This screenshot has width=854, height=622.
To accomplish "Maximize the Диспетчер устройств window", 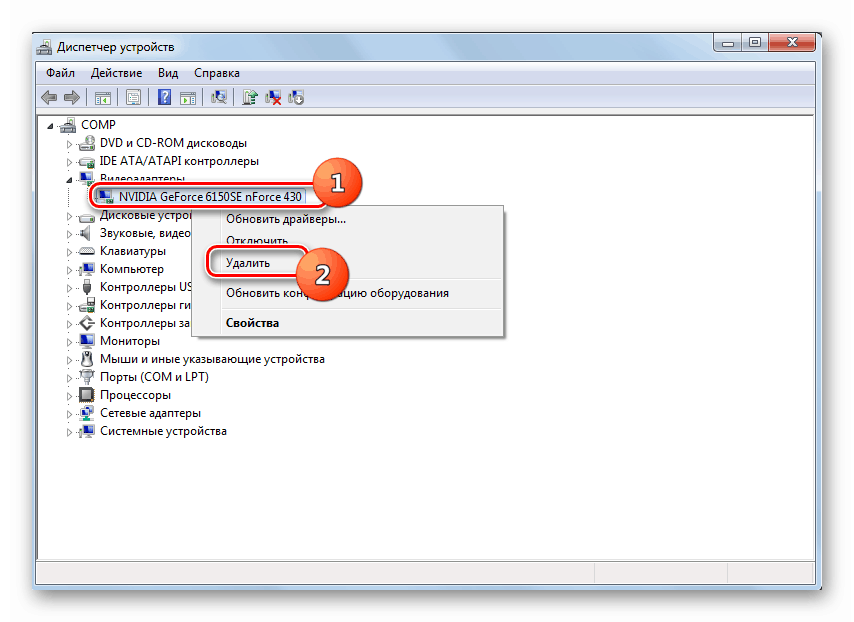I will [755, 42].
